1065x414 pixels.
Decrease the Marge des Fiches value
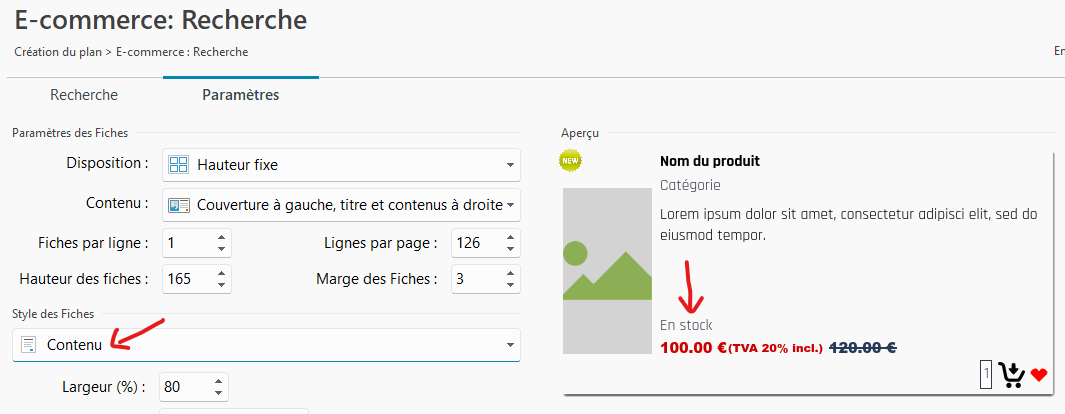click(x=511, y=284)
